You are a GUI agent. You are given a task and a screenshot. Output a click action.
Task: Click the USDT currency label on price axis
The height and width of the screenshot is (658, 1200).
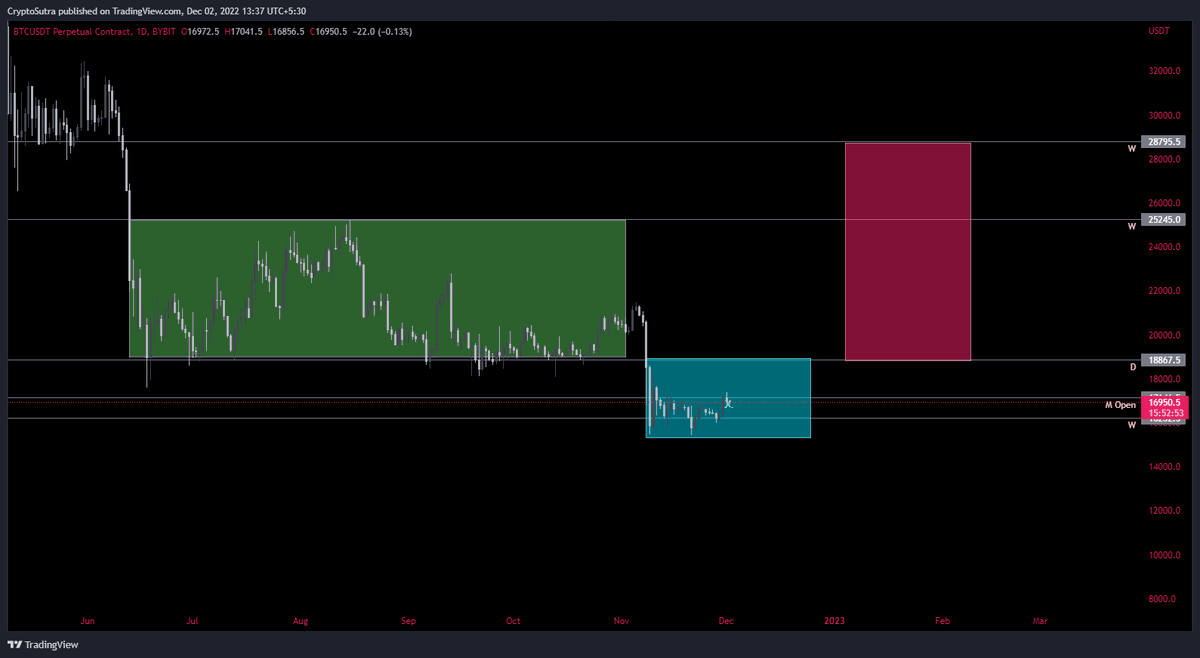pyautogui.click(x=1159, y=32)
